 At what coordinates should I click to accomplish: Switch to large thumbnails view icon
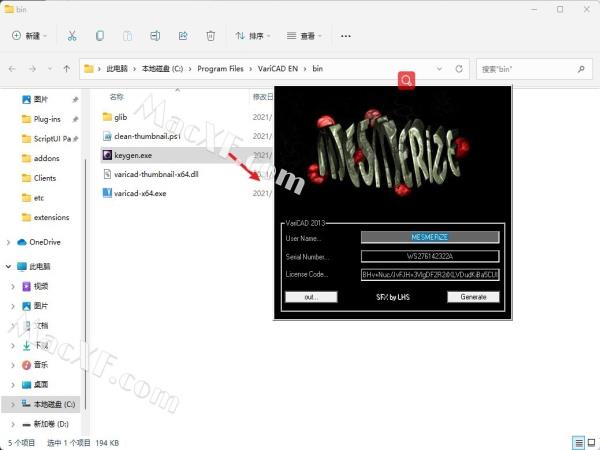[590, 442]
